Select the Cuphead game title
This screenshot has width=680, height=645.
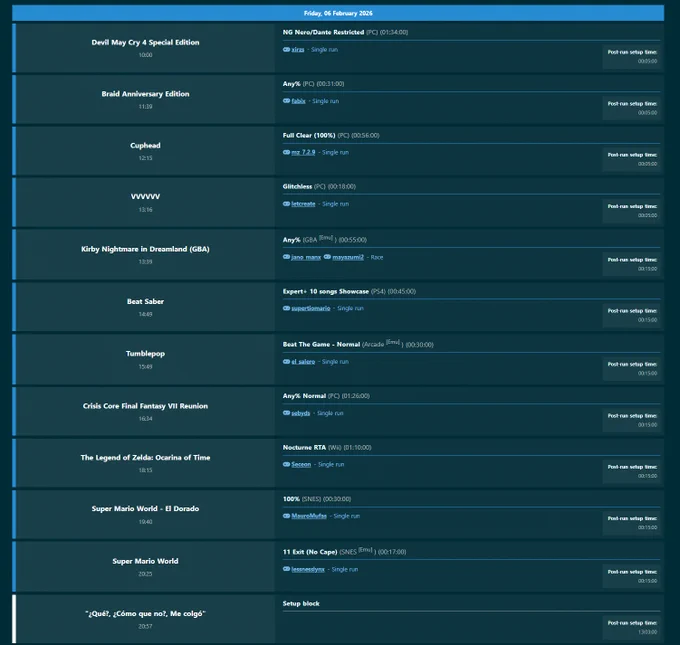click(x=145, y=145)
